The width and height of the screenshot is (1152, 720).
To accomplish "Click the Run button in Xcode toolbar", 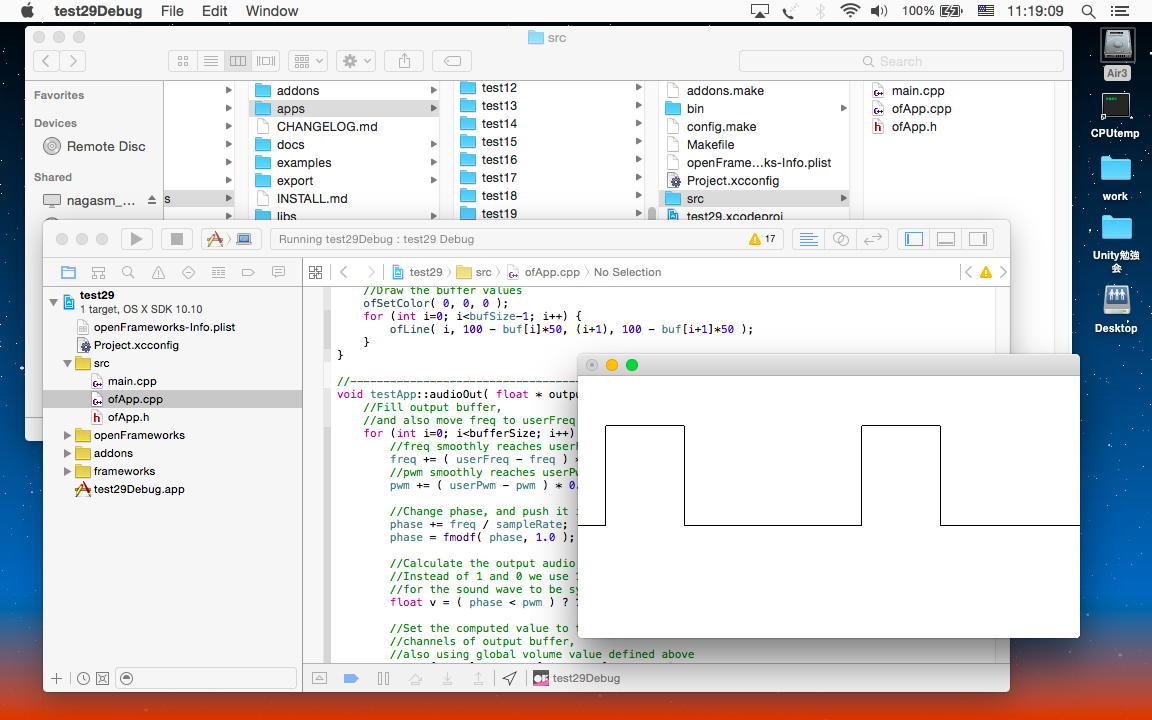I will [136, 239].
